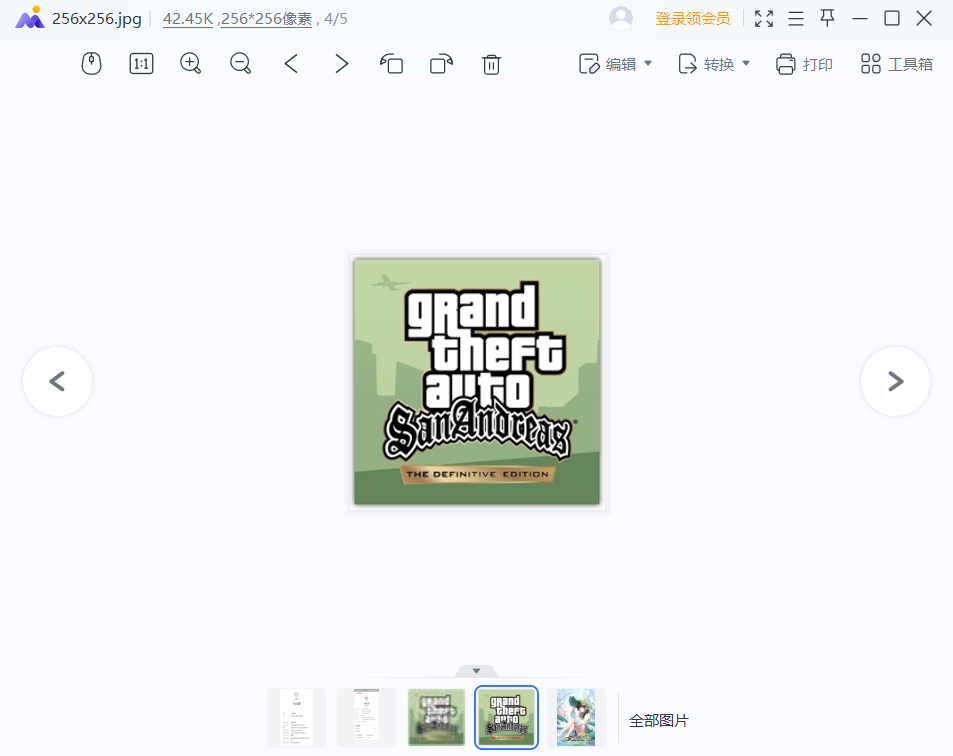Select the highlighted GTA San Andreas thumbnail
Screen dimensions: 953x756
tap(506, 717)
